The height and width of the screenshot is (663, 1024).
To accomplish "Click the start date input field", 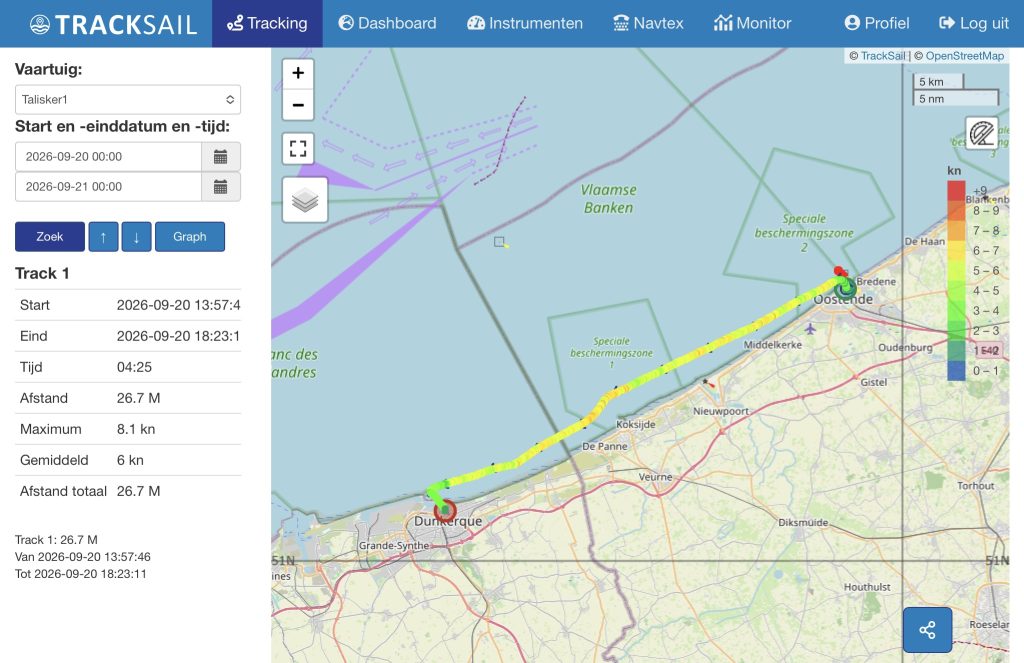I will click(x=108, y=157).
